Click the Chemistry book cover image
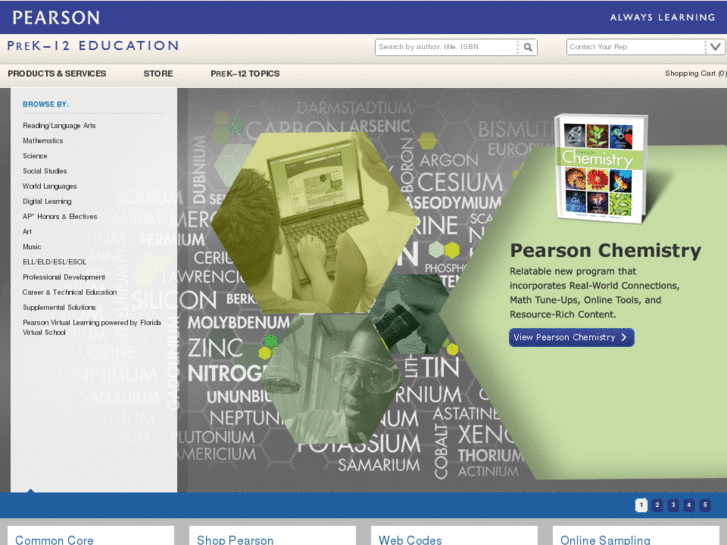Viewport: 727px width, 545px height. [601, 168]
